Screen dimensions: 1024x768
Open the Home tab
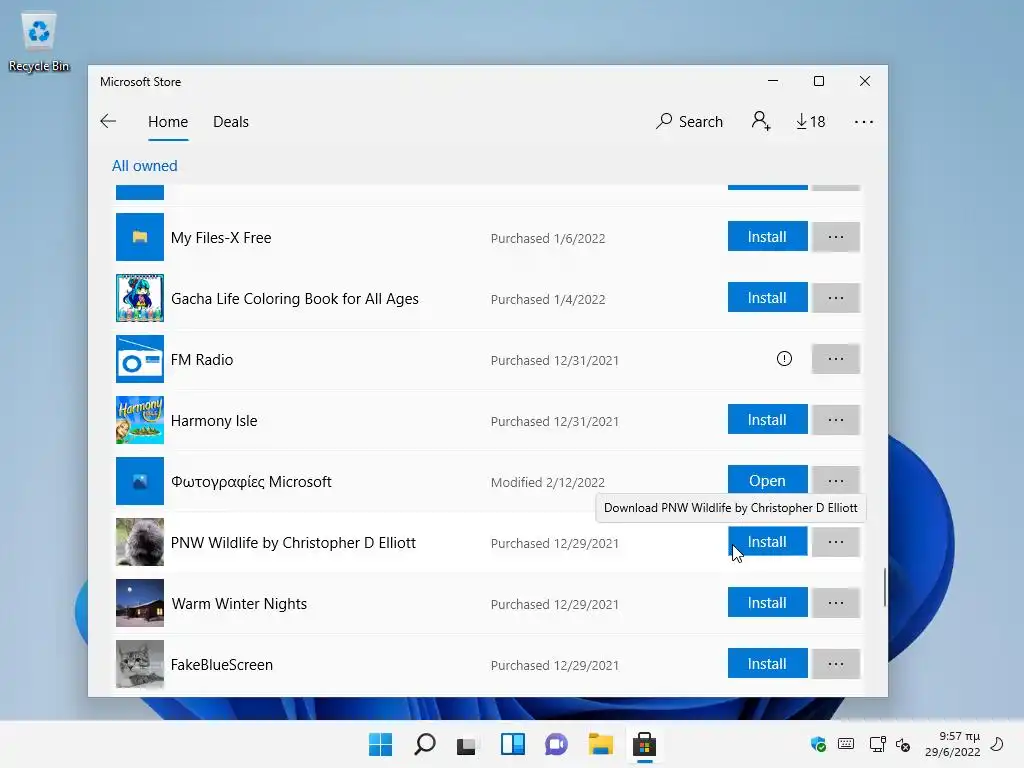(168, 122)
